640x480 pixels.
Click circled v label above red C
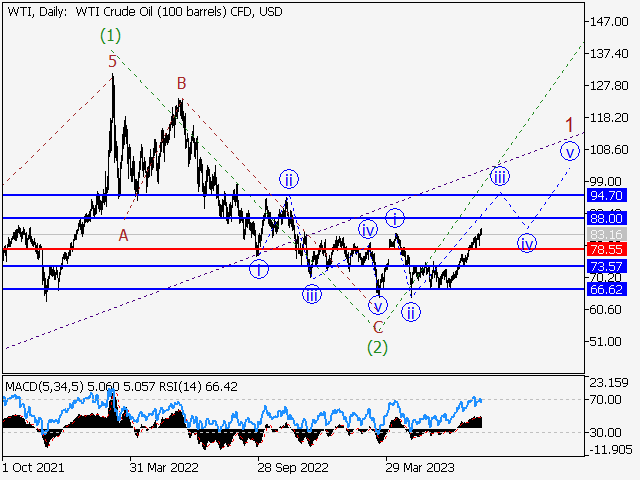(378, 305)
